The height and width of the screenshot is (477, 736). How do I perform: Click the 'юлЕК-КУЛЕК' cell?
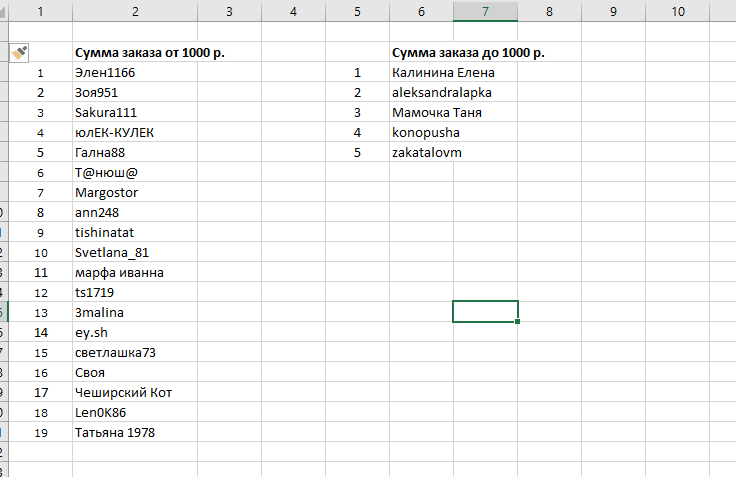[x=114, y=133]
